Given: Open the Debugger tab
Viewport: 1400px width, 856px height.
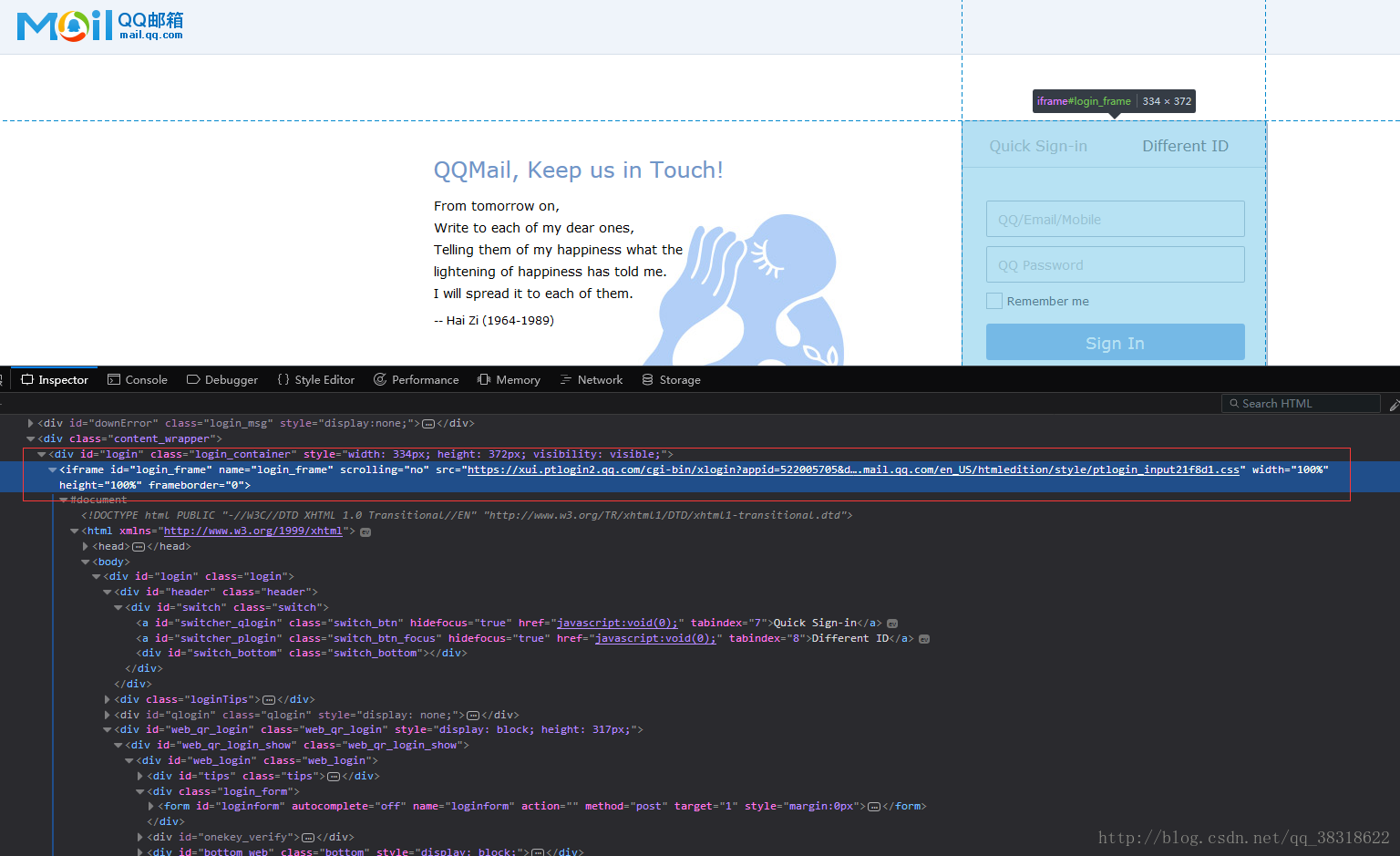Looking at the screenshot, I should [x=222, y=380].
